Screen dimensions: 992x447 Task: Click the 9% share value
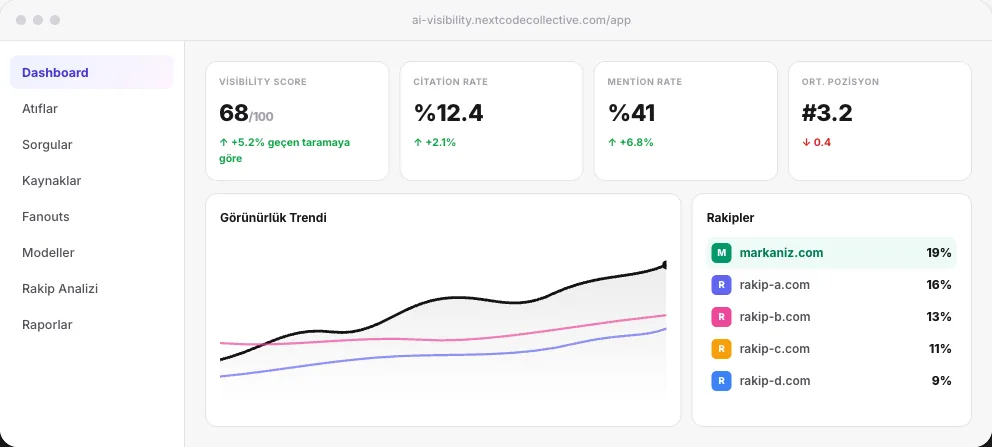point(941,381)
